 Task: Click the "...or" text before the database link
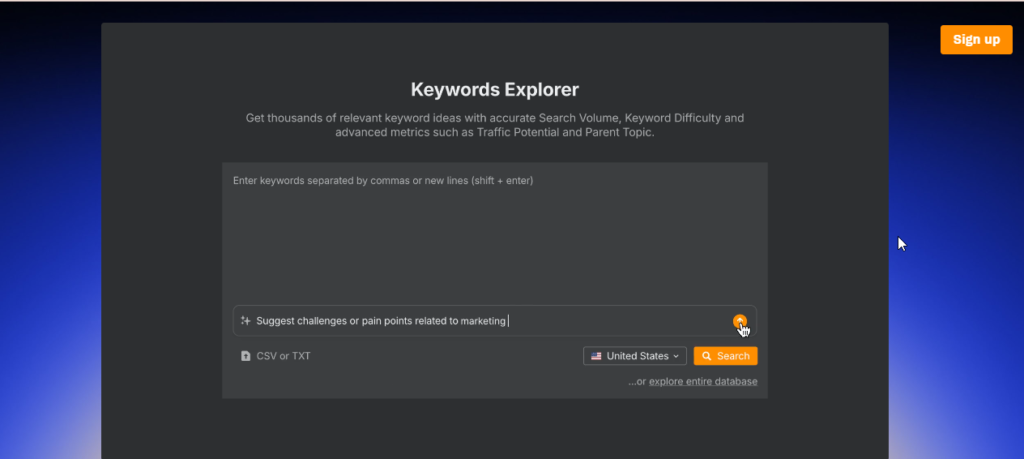tap(637, 381)
